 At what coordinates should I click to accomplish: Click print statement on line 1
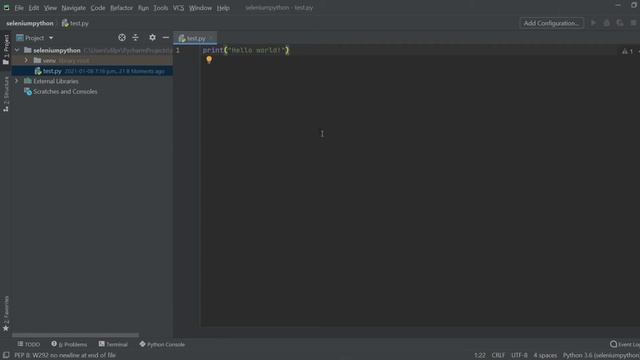246,50
